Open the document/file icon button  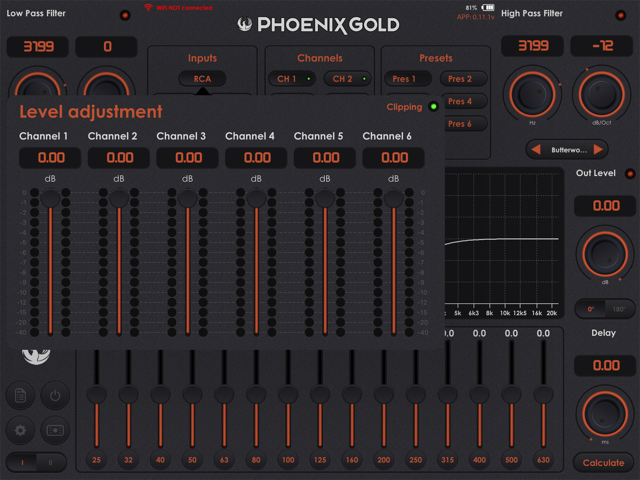click(20, 395)
